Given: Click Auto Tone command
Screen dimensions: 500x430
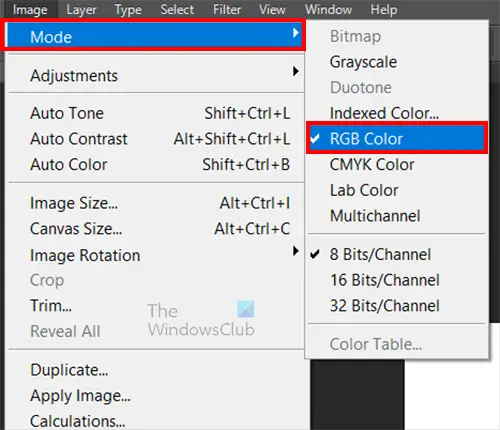Looking at the screenshot, I should click(156, 113).
